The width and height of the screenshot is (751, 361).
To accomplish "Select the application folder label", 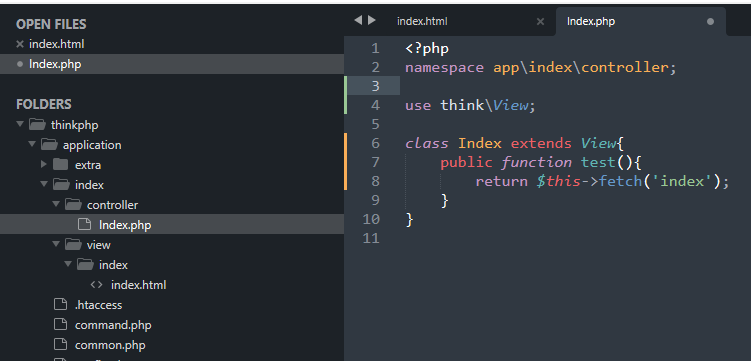I will [92, 145].
